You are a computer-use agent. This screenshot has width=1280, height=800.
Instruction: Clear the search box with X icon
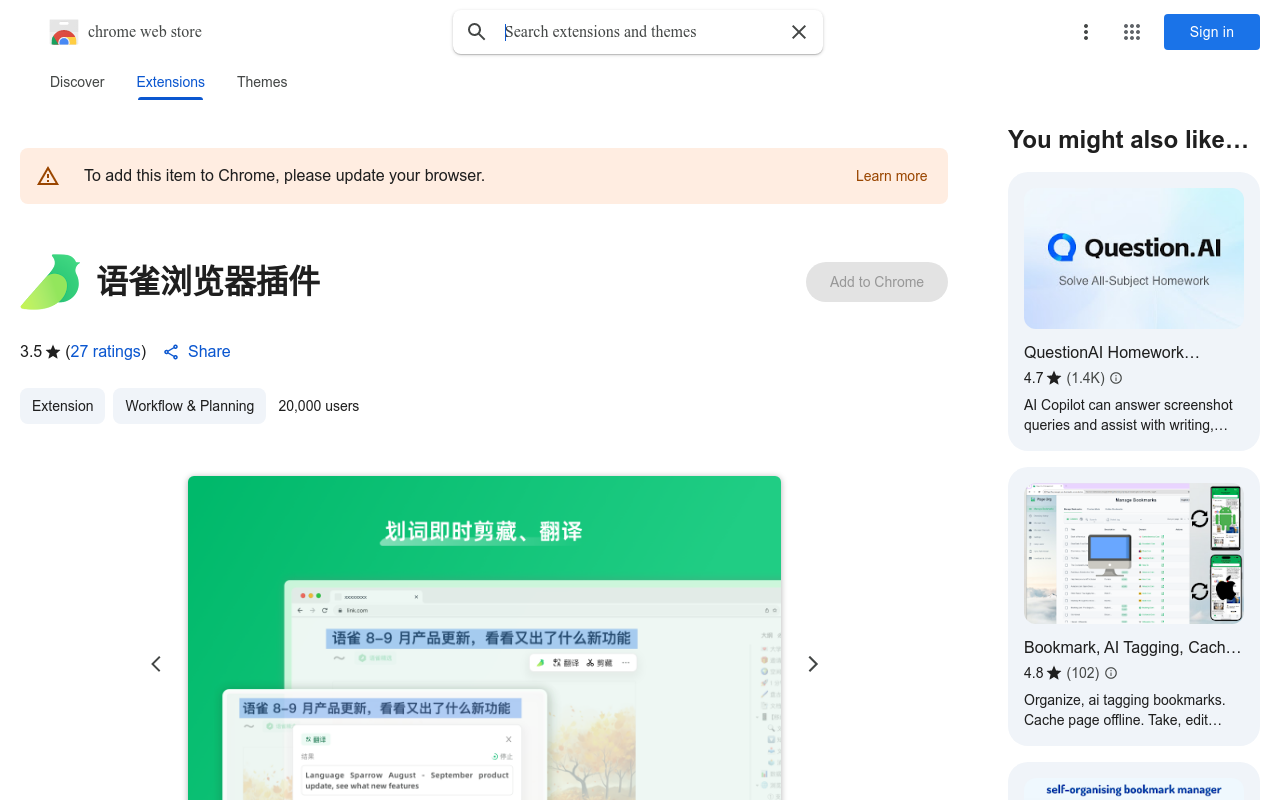(799, 32)
